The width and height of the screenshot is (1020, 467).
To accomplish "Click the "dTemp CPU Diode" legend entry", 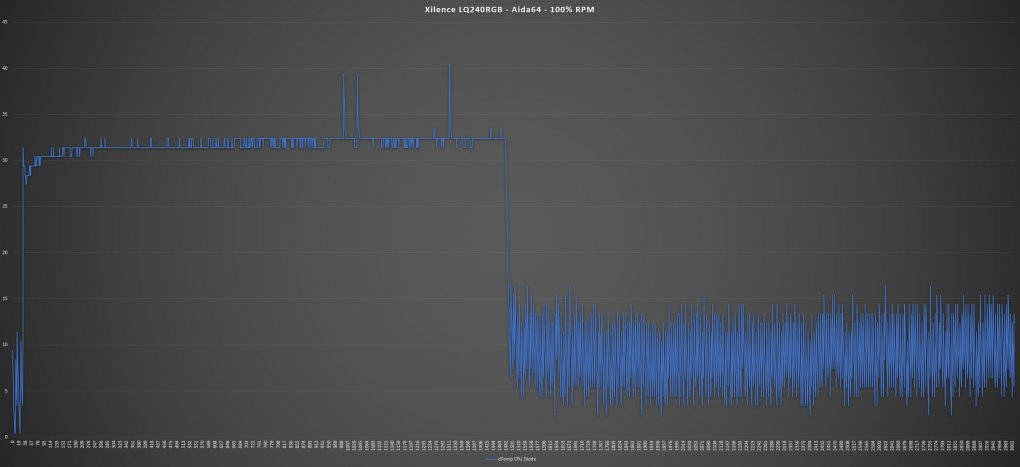I will [x=511, y=459].
